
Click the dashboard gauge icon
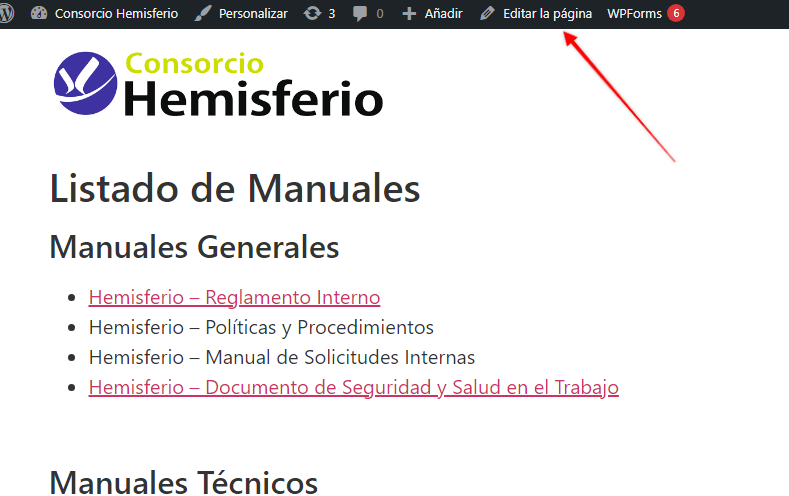39,14
